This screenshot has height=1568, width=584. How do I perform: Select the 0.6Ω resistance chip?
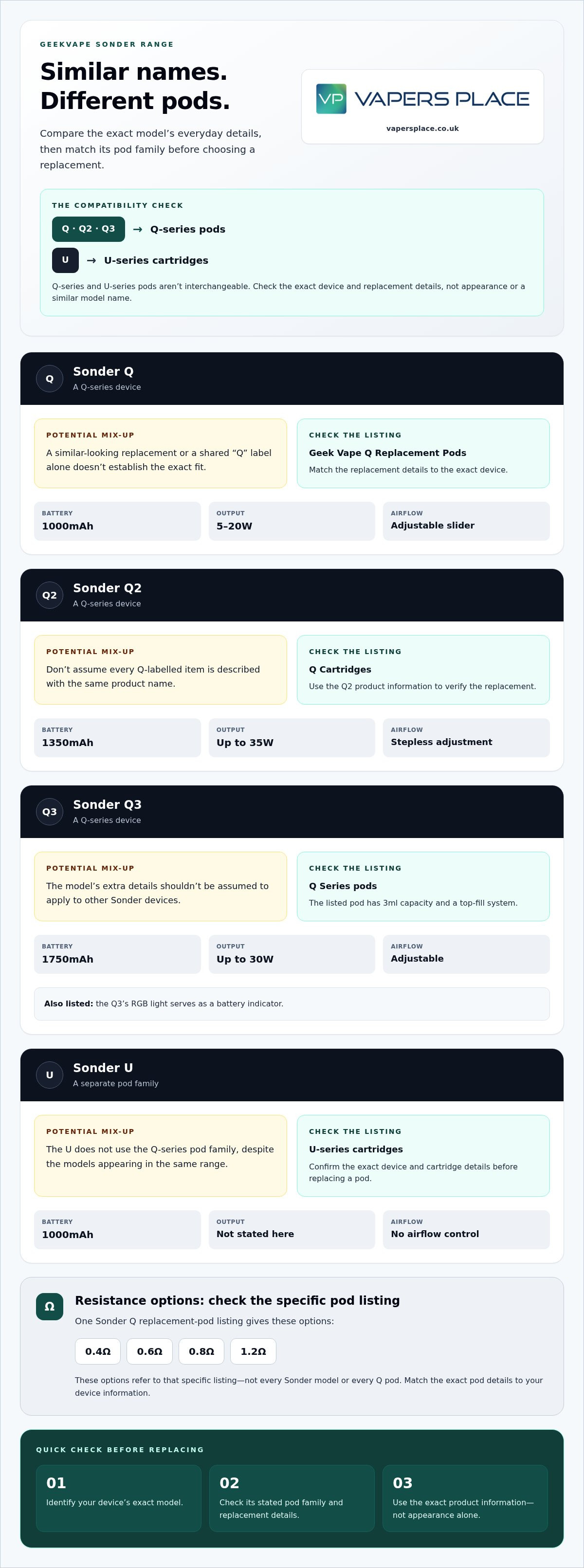pyautogui.click(x=149, y=1351)
